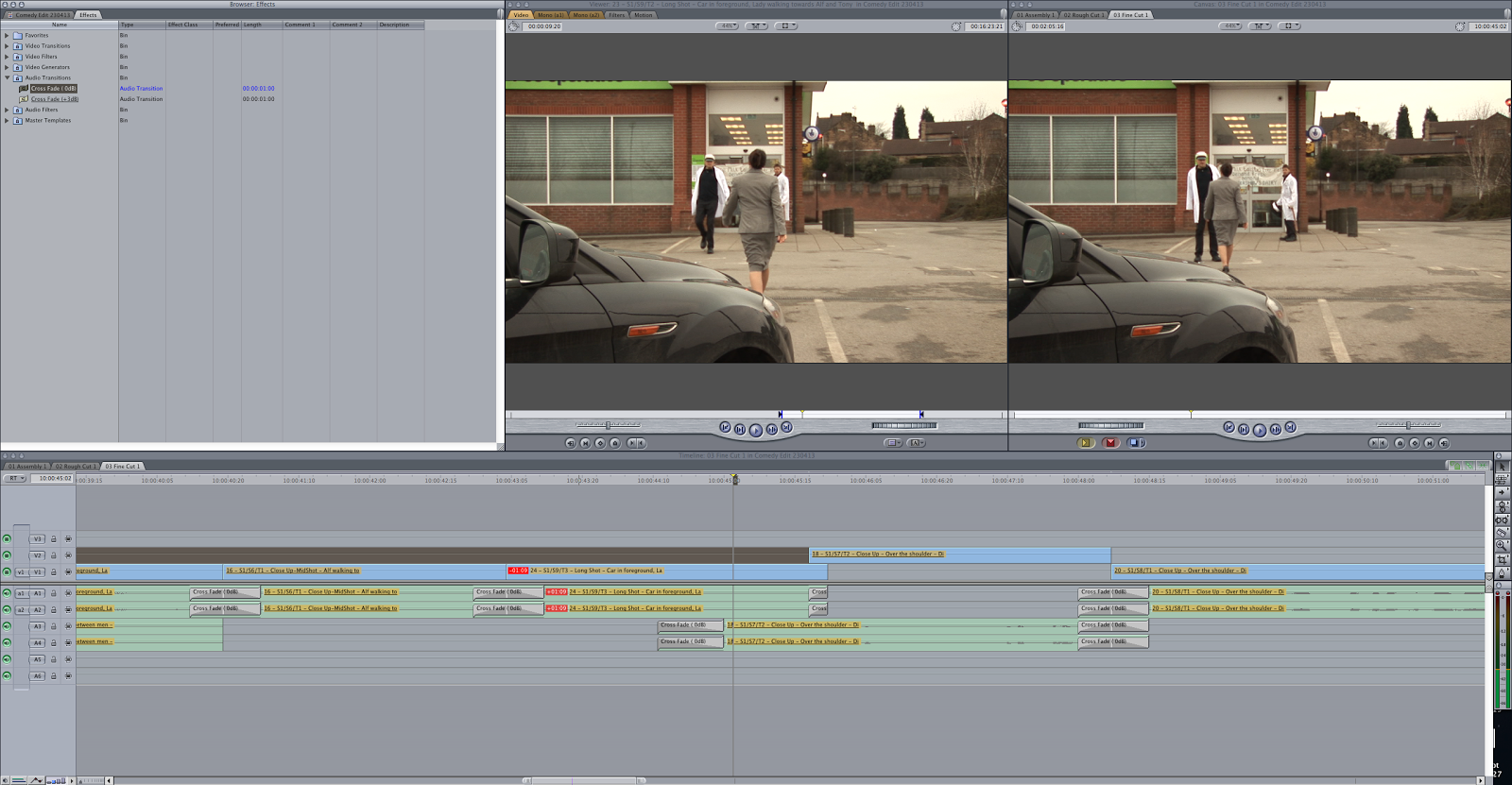This screenshot has height=785, width=1512.
Task: Expand the Favorites bin
Action: click(x=7, y=35)
